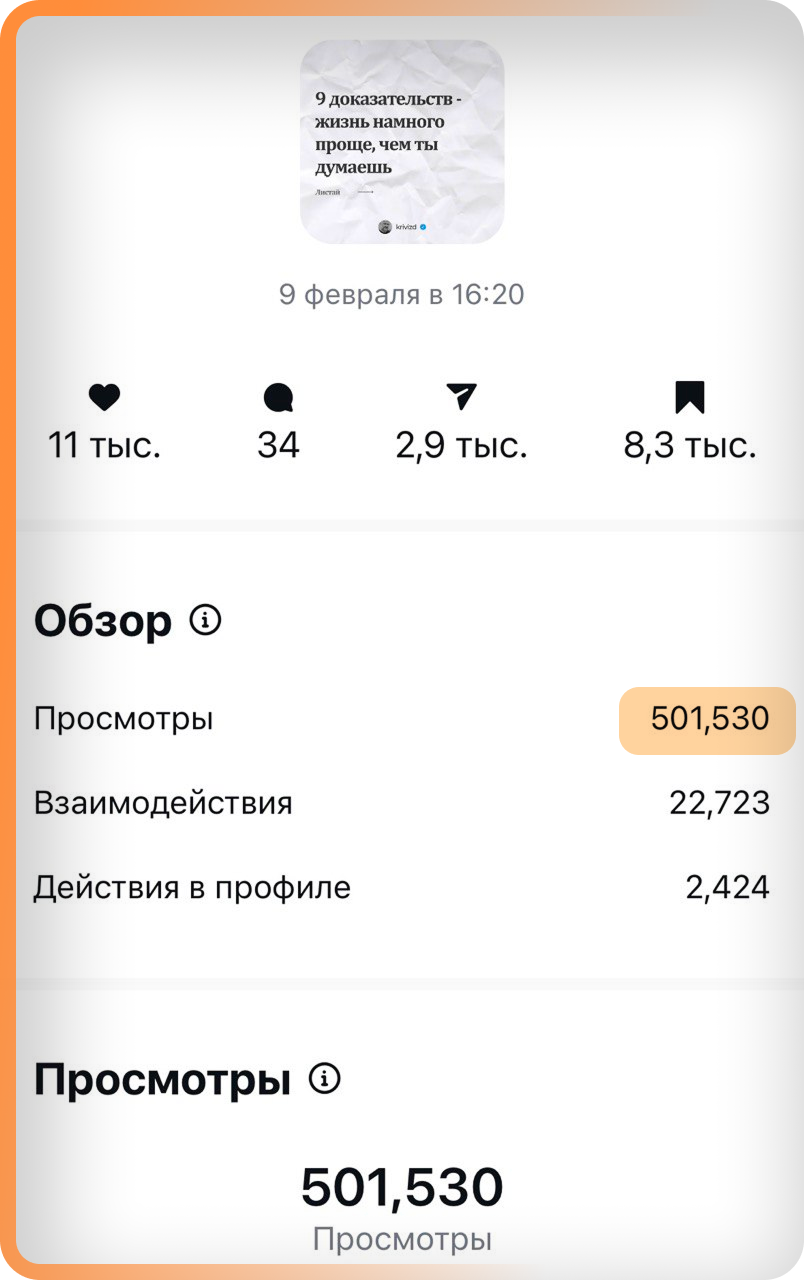Viewport: 804px width, 1280px height.
Task: Open the Взаимодействия row
Action: [x=402, y=803]
